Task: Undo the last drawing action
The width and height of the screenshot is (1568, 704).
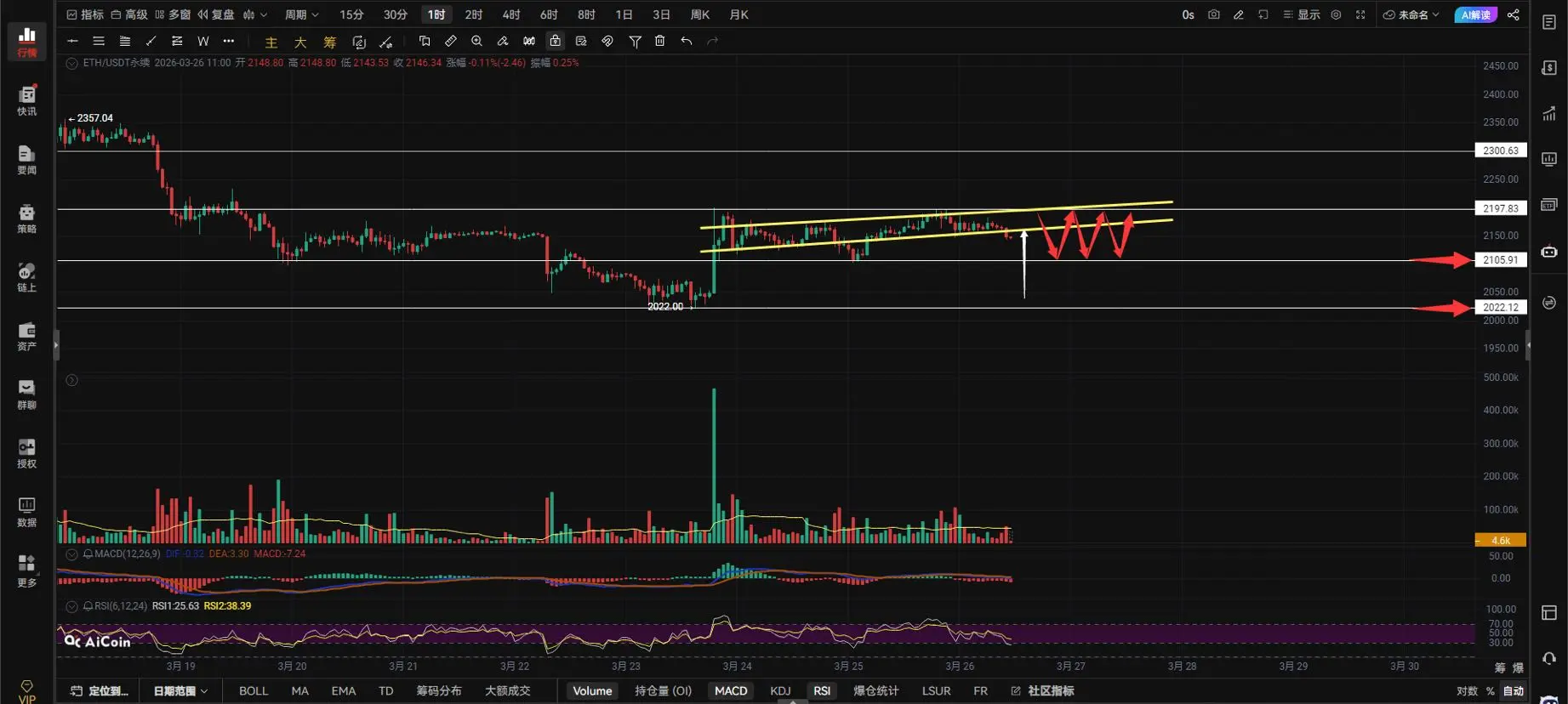Action: (x=687, y=41)
